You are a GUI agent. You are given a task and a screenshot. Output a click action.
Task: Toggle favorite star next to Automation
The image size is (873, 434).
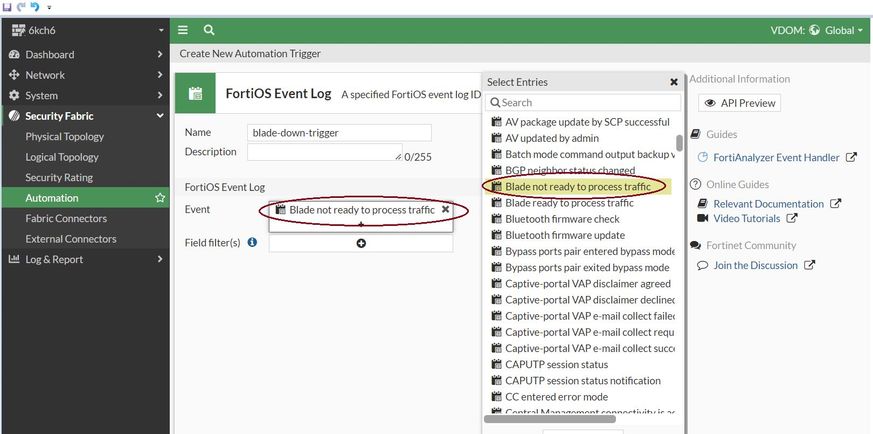click(160, 198)
